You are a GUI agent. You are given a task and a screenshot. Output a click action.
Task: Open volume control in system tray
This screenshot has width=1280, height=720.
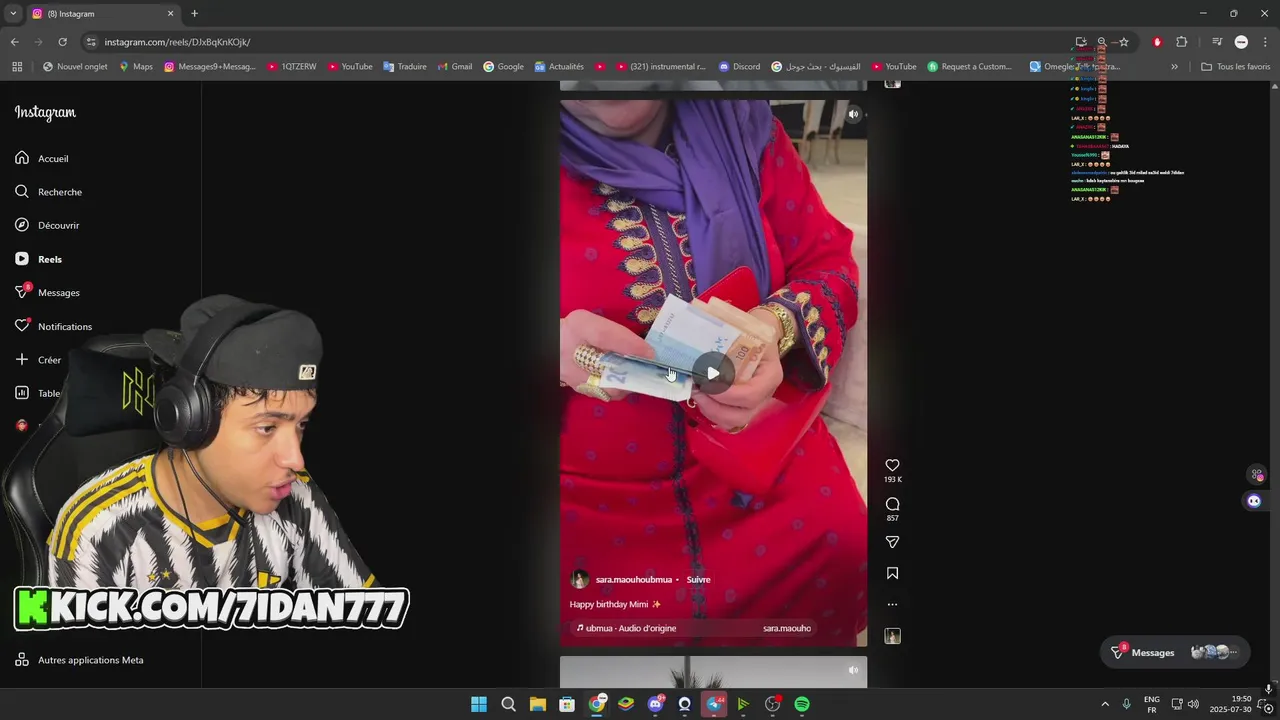click(1193, 704)
